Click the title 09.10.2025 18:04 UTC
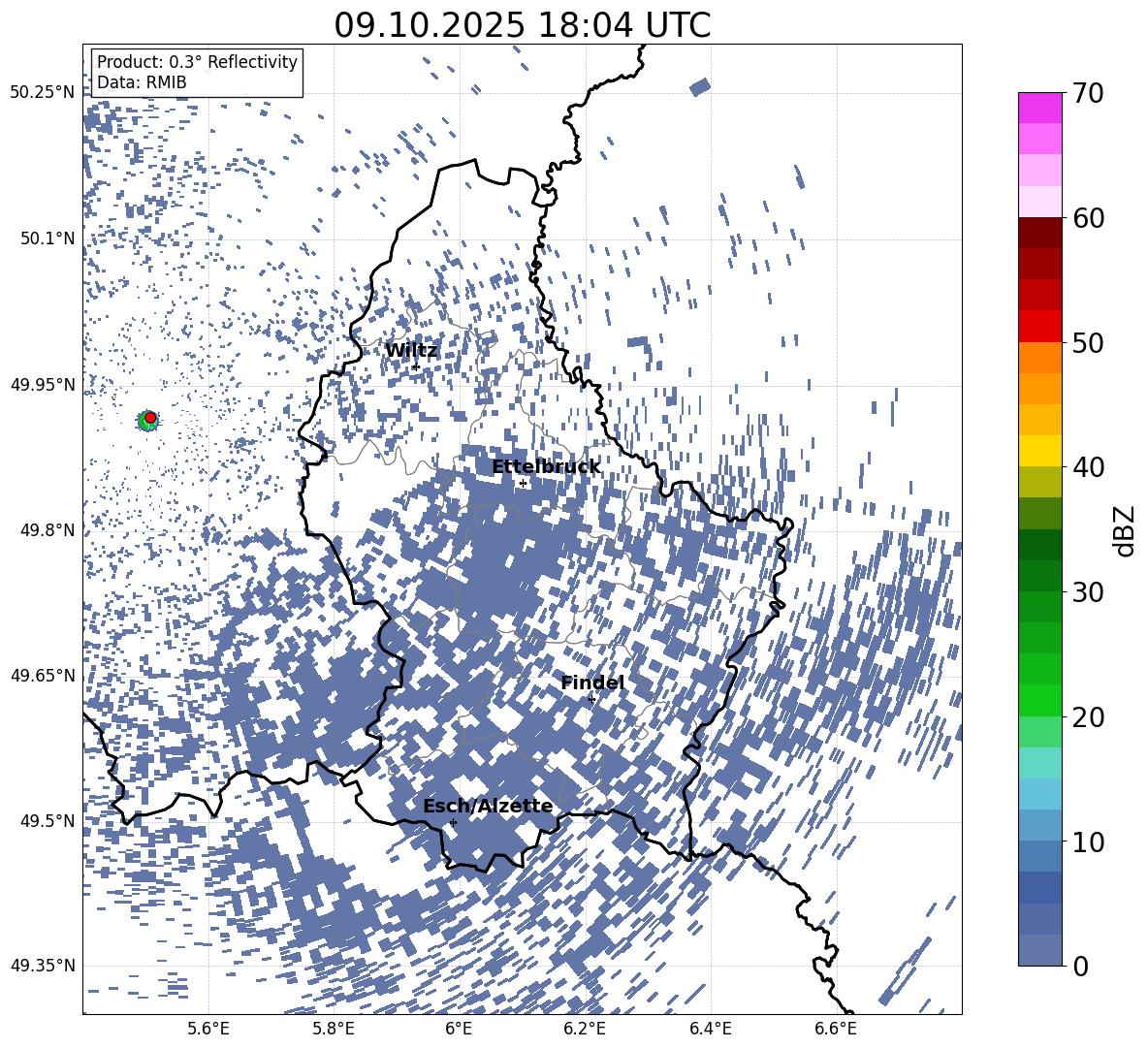Viewport: 1148px width, 1048px height. [522, 25]
